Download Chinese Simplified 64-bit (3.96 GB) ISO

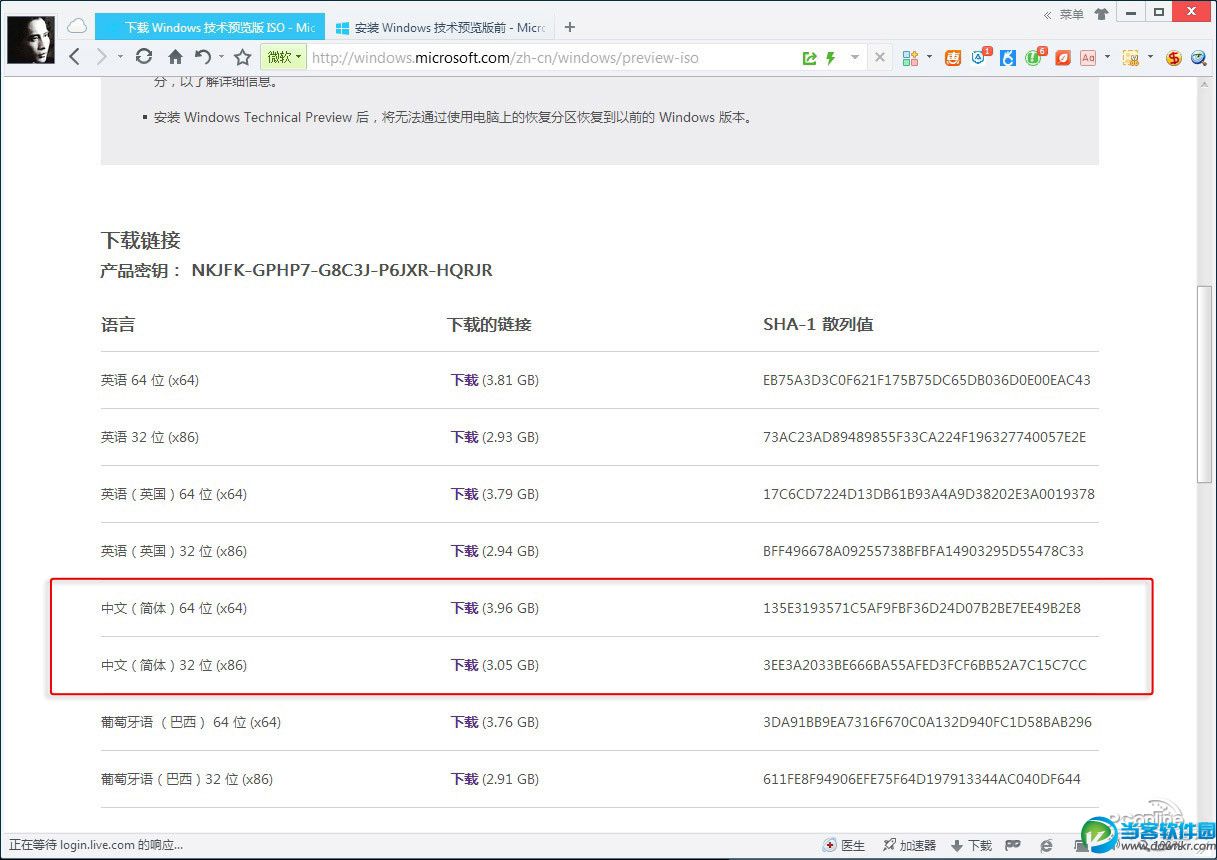(x=464, y=608)
